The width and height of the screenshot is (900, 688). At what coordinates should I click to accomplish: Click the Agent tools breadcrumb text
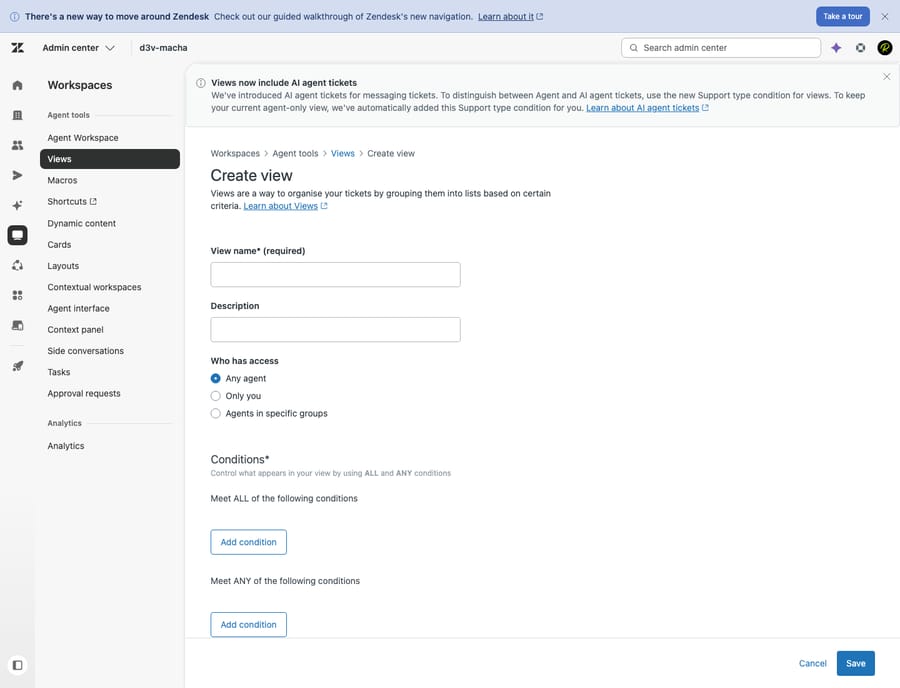(295, 153)
